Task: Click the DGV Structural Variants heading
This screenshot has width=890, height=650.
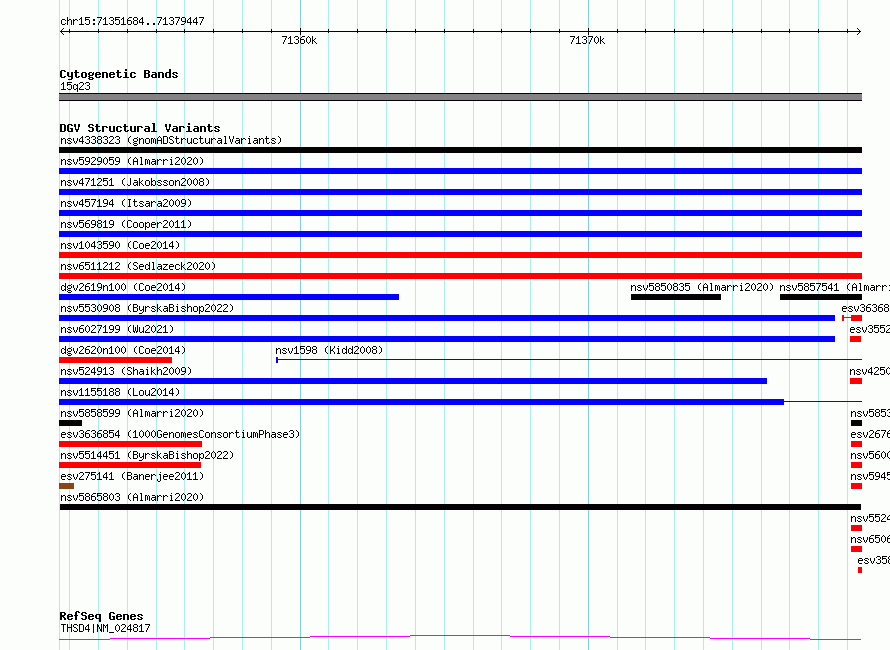Action: pyautogui.click(x=140, y=128)
